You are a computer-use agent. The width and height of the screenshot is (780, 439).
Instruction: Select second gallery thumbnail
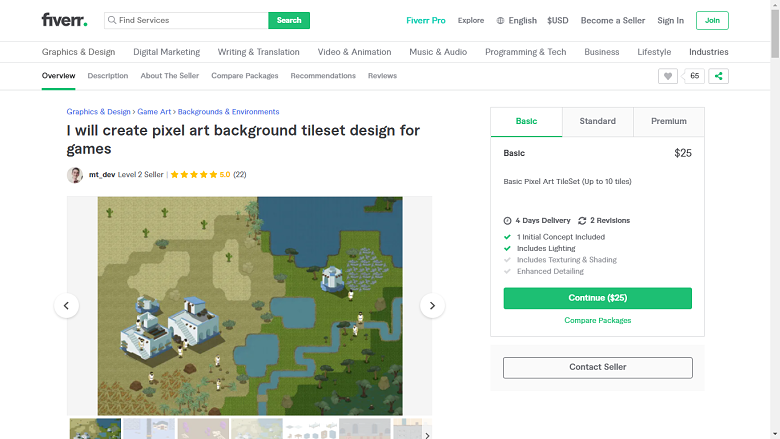point(149,429)
